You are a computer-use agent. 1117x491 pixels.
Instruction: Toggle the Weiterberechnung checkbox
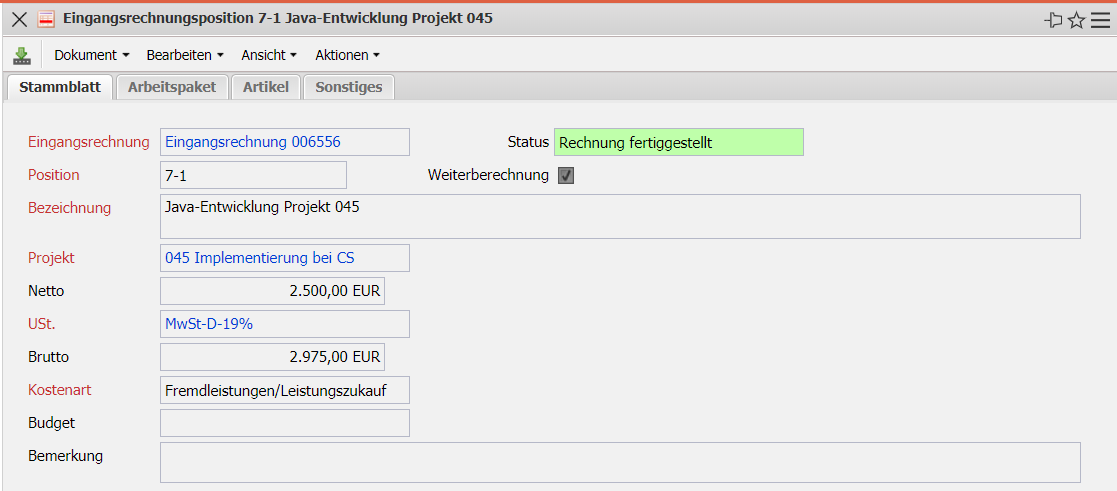(x=566, y=176)
